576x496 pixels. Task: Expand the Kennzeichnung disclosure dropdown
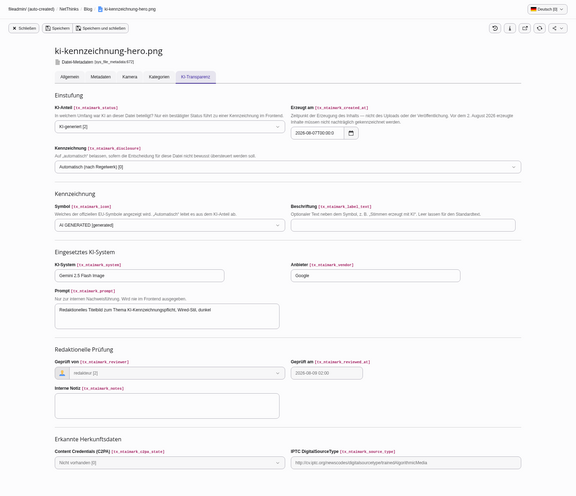click(x=288, y=167)
